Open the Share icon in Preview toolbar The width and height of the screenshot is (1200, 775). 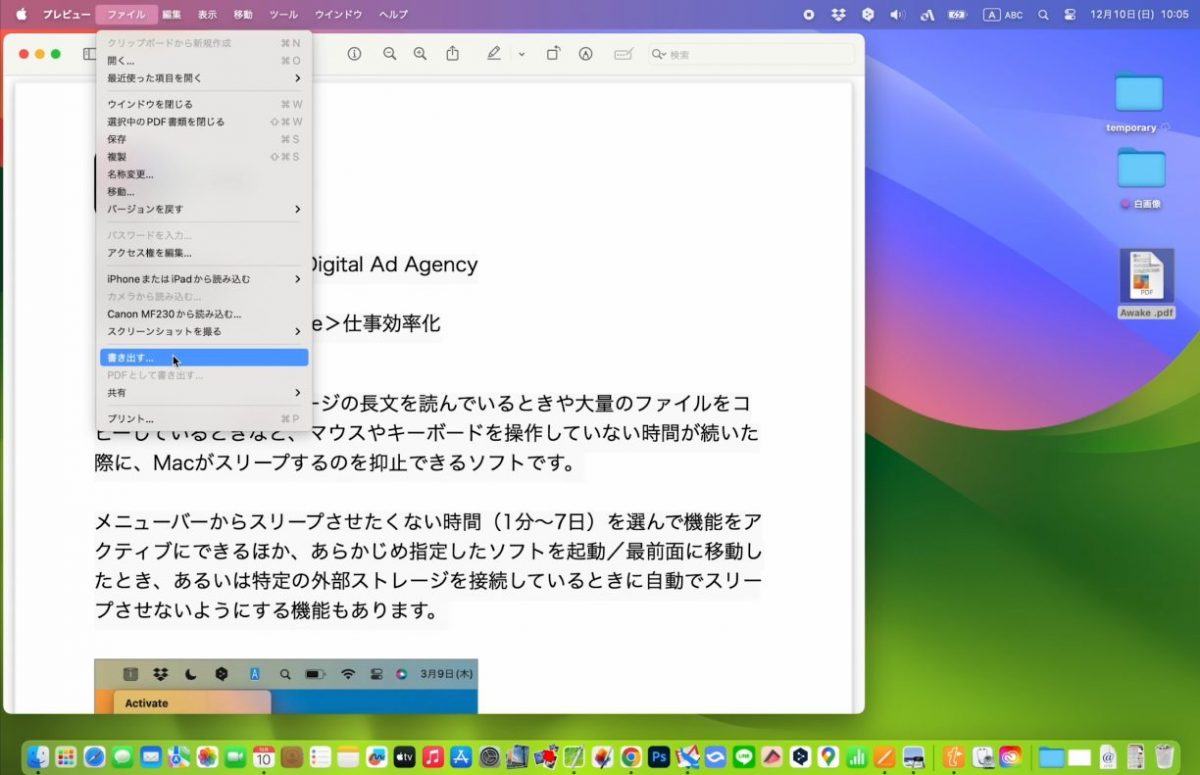click(453, 54)
